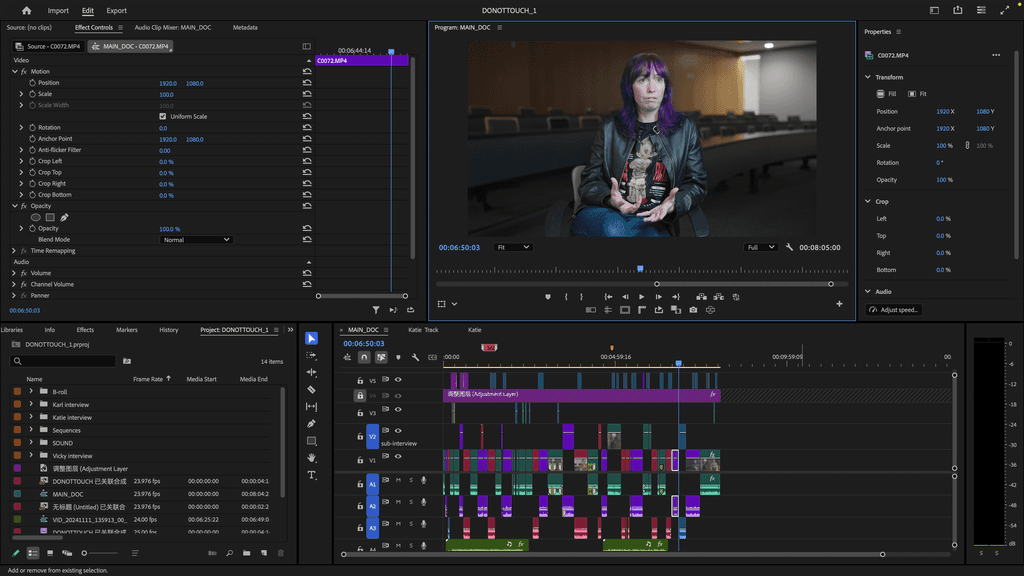Expand the B-roll bin
The image size is (1024, 576).
[31, 392]
